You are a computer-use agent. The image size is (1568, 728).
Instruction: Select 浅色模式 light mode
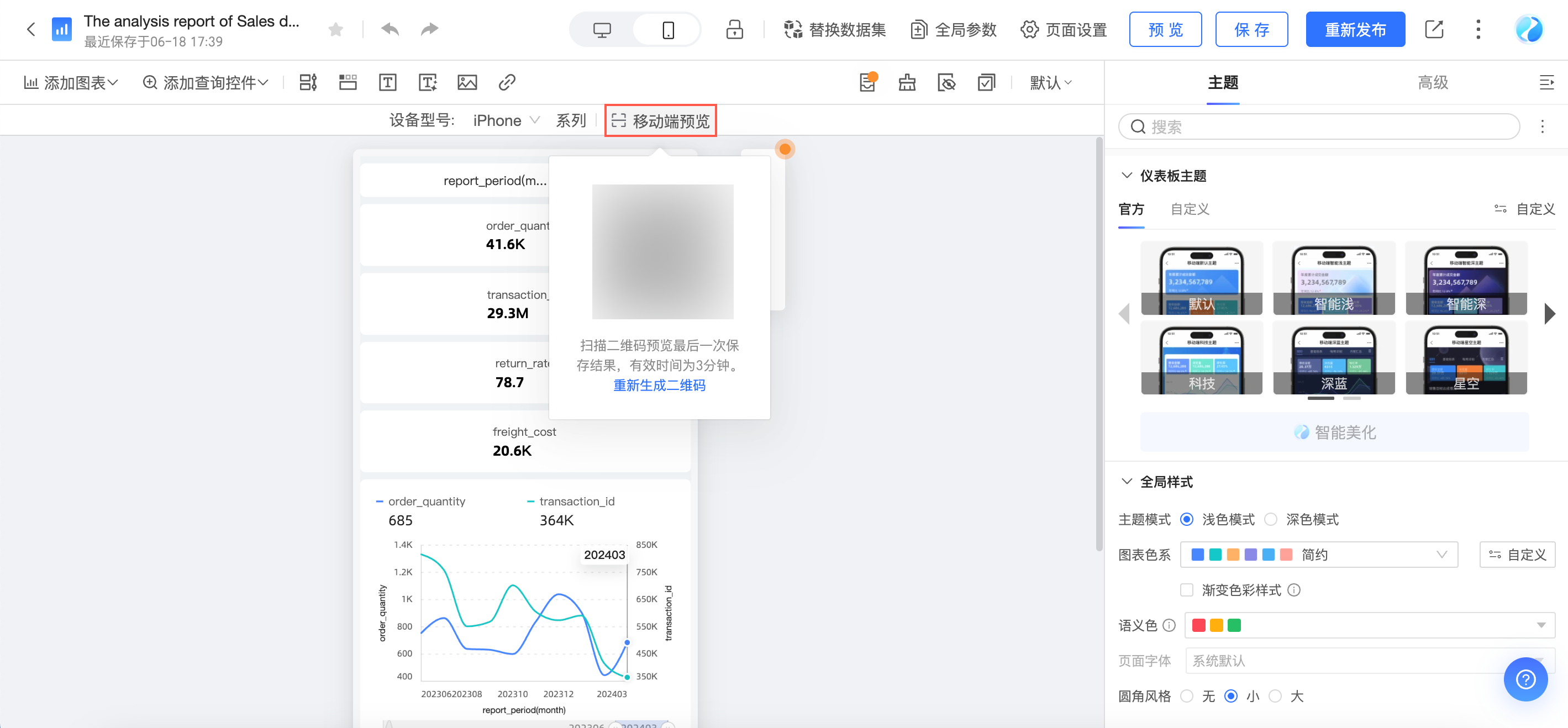click(x=1186, y=519)
